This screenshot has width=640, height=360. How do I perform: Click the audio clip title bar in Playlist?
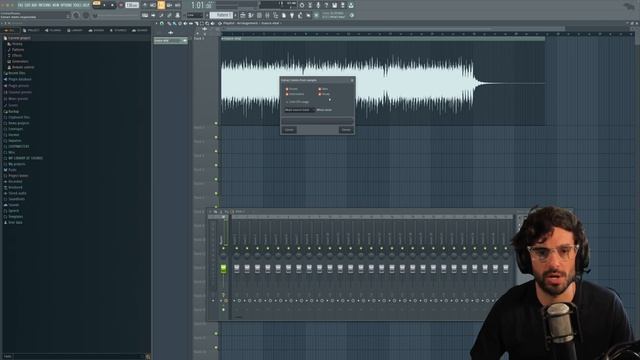tap(382, 38)
